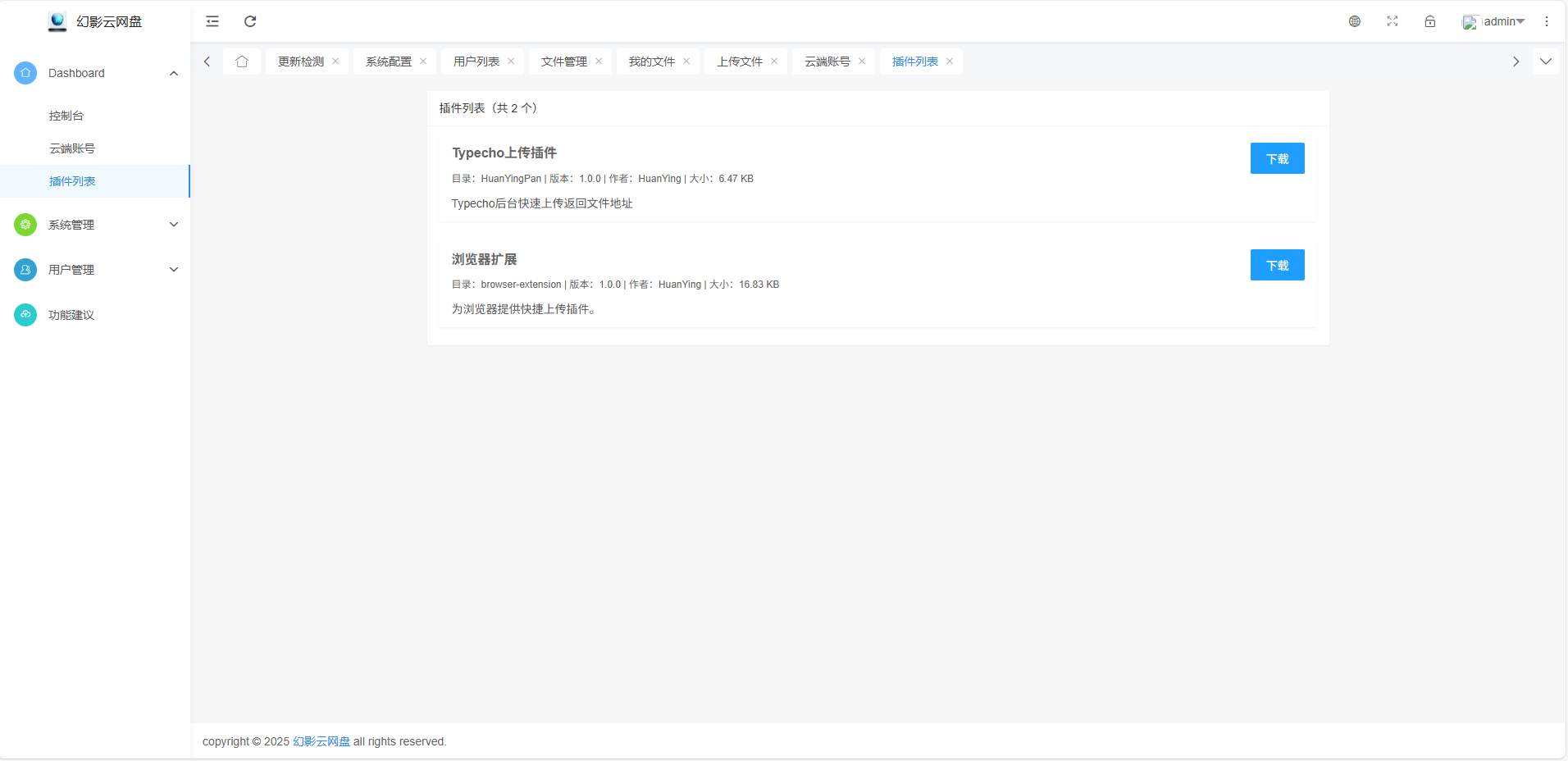Viewport: 1568px width, 761px height.
Task: Click the refresh page icon
Action: tap(250, 21)
